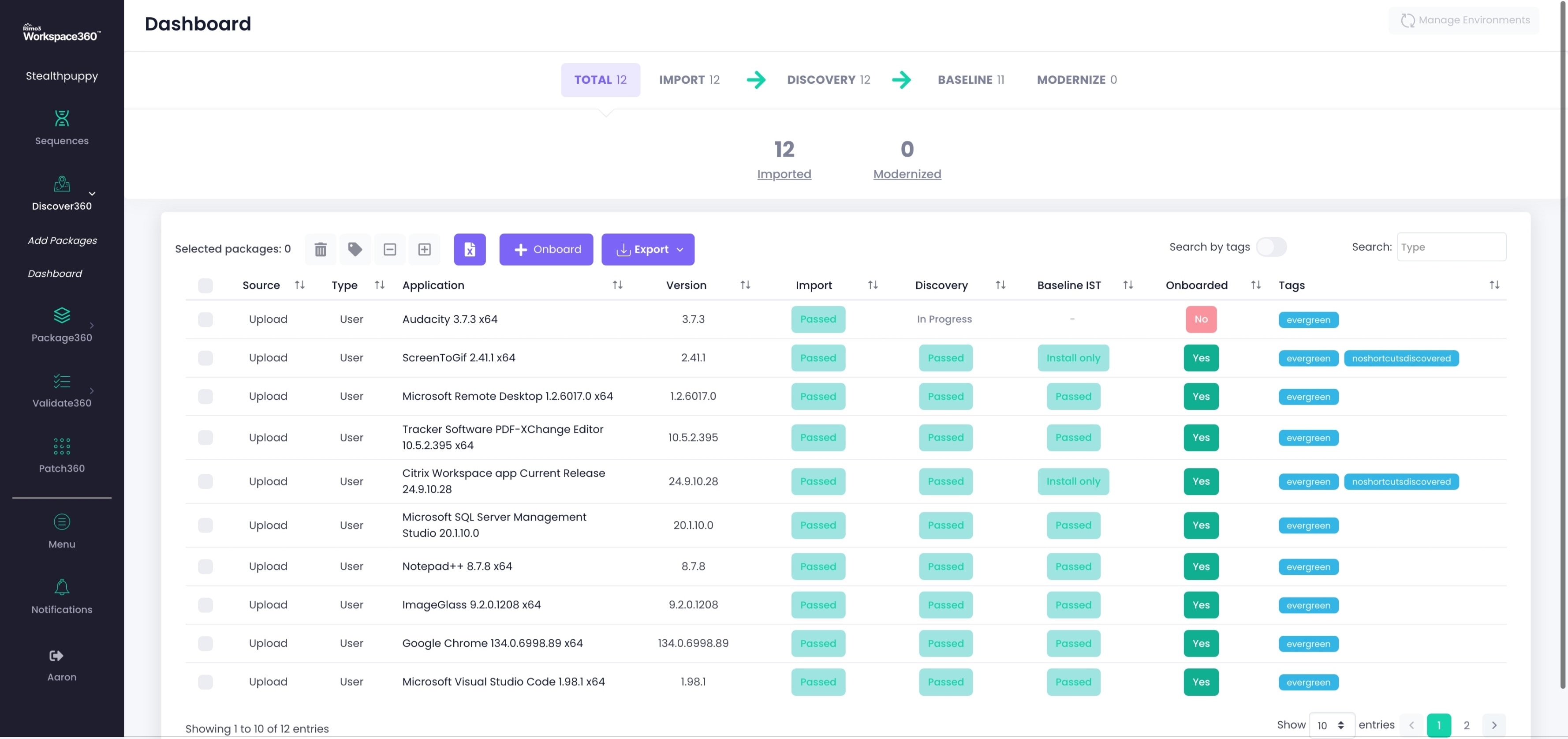Open Sequences from the sidebar

61,128
